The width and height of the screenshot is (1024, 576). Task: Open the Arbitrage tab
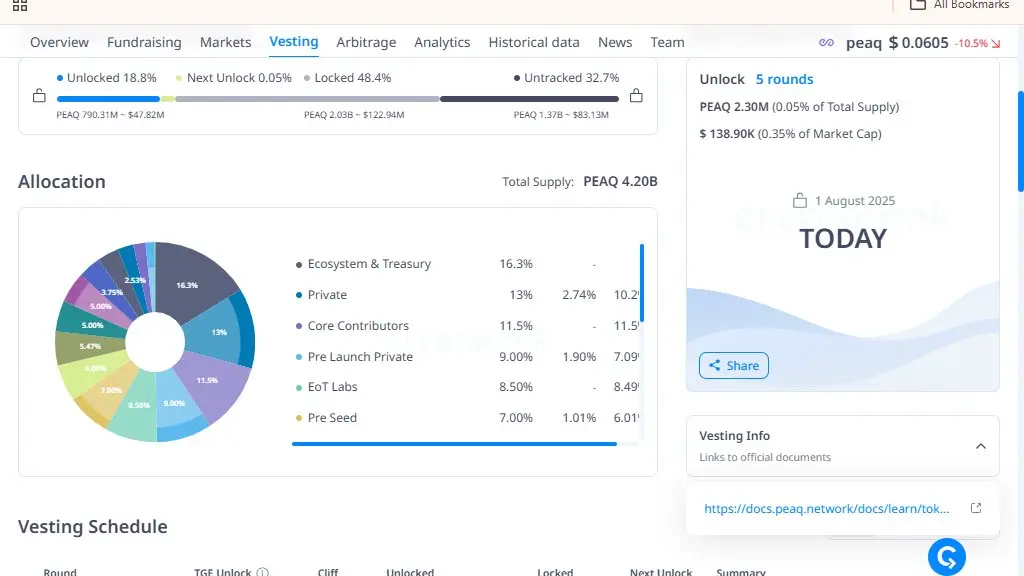pos(366,42)
